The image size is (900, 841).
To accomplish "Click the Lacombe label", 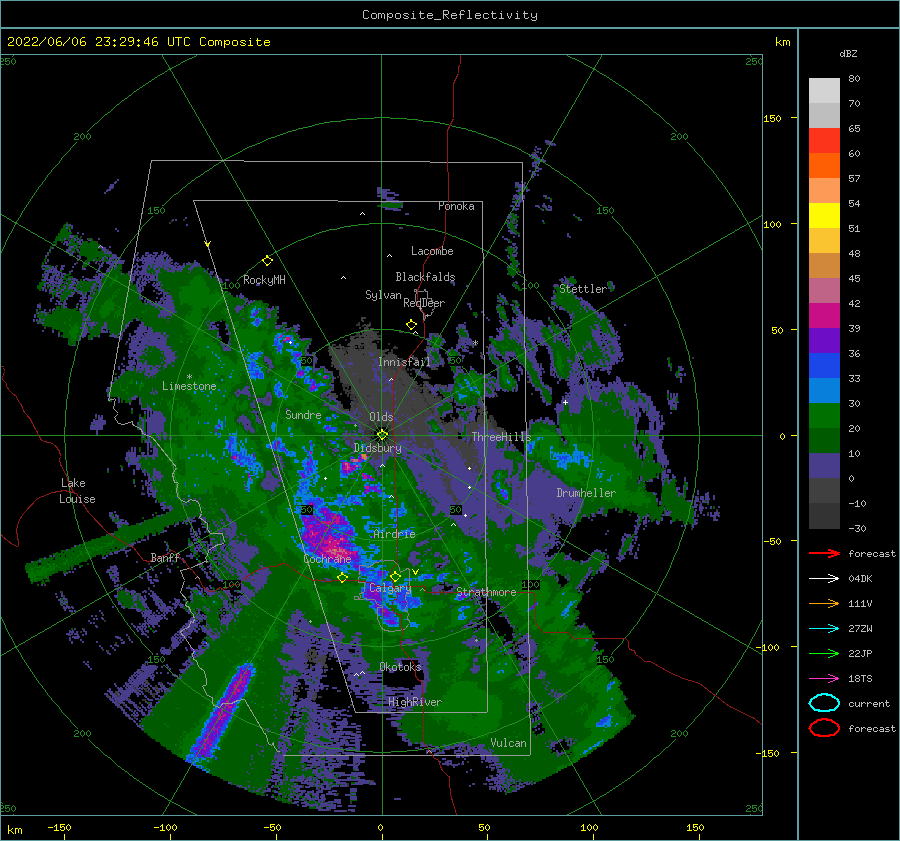I will click(x=432, y=251).
